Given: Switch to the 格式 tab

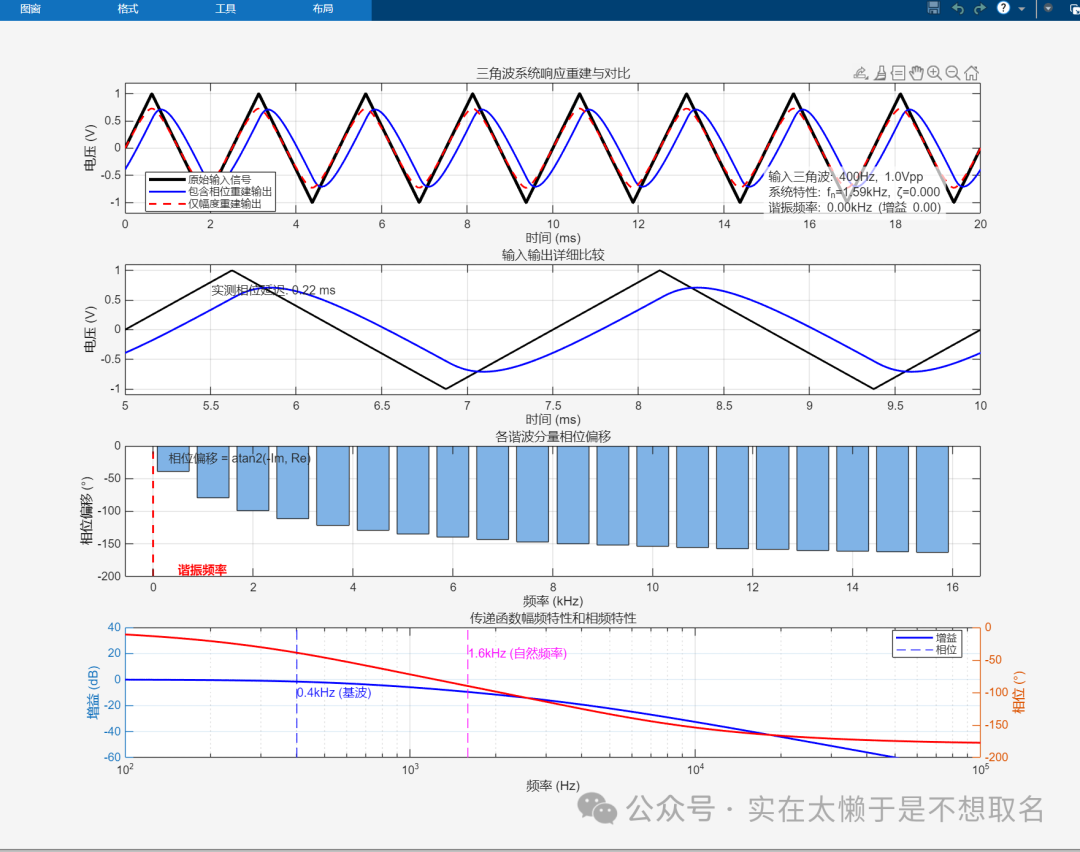Looking at the screenshot, I should pos(128,8).
